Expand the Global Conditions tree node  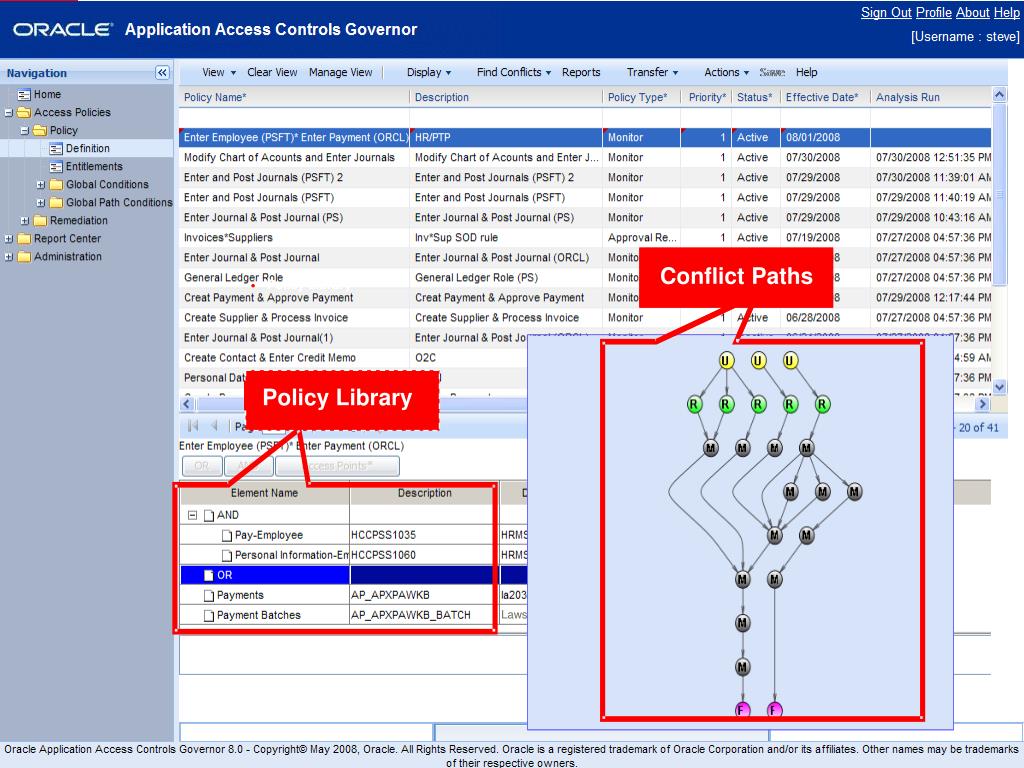40,185
